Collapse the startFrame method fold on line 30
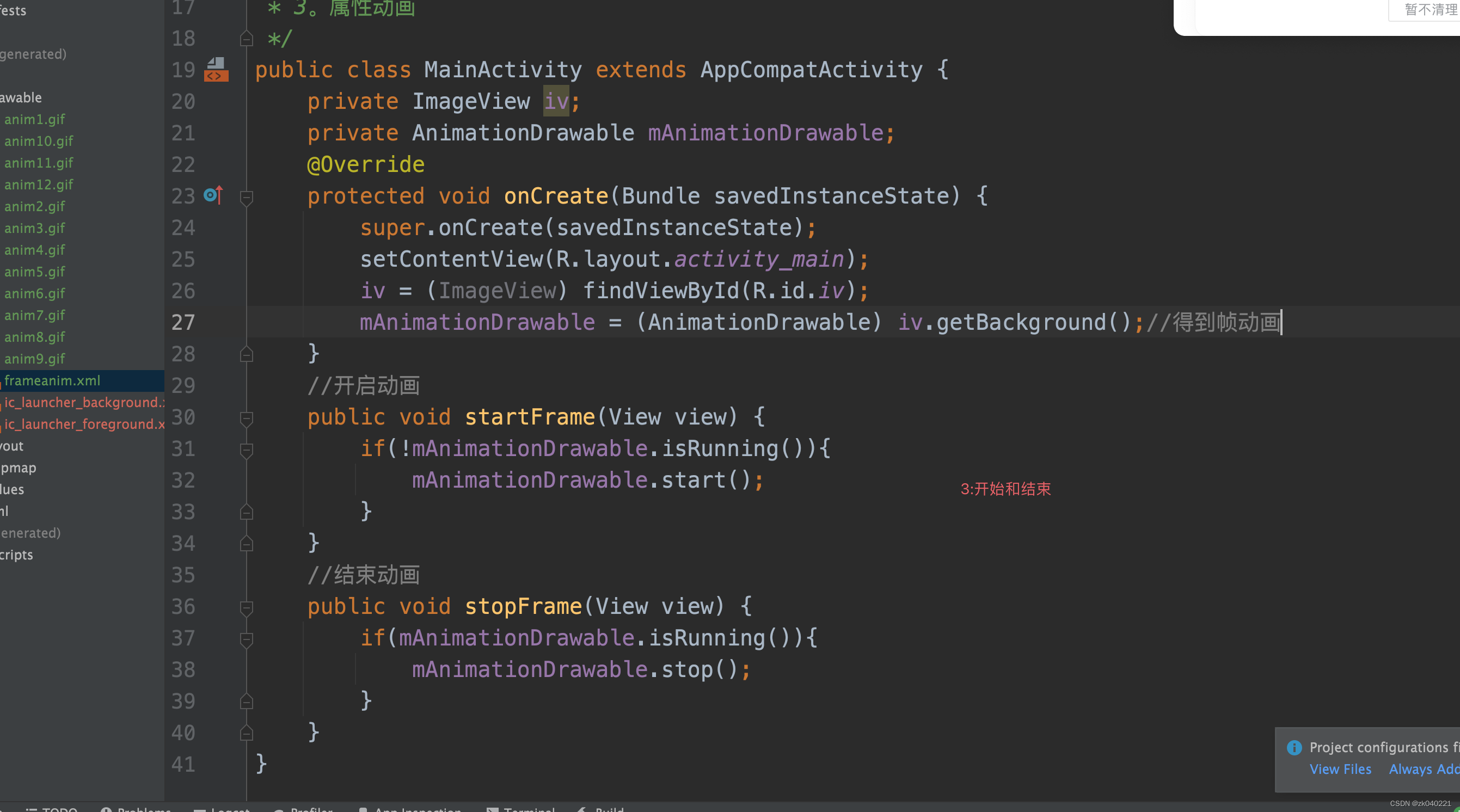Viewport: 1460px width, 812px height. point(246,418)
